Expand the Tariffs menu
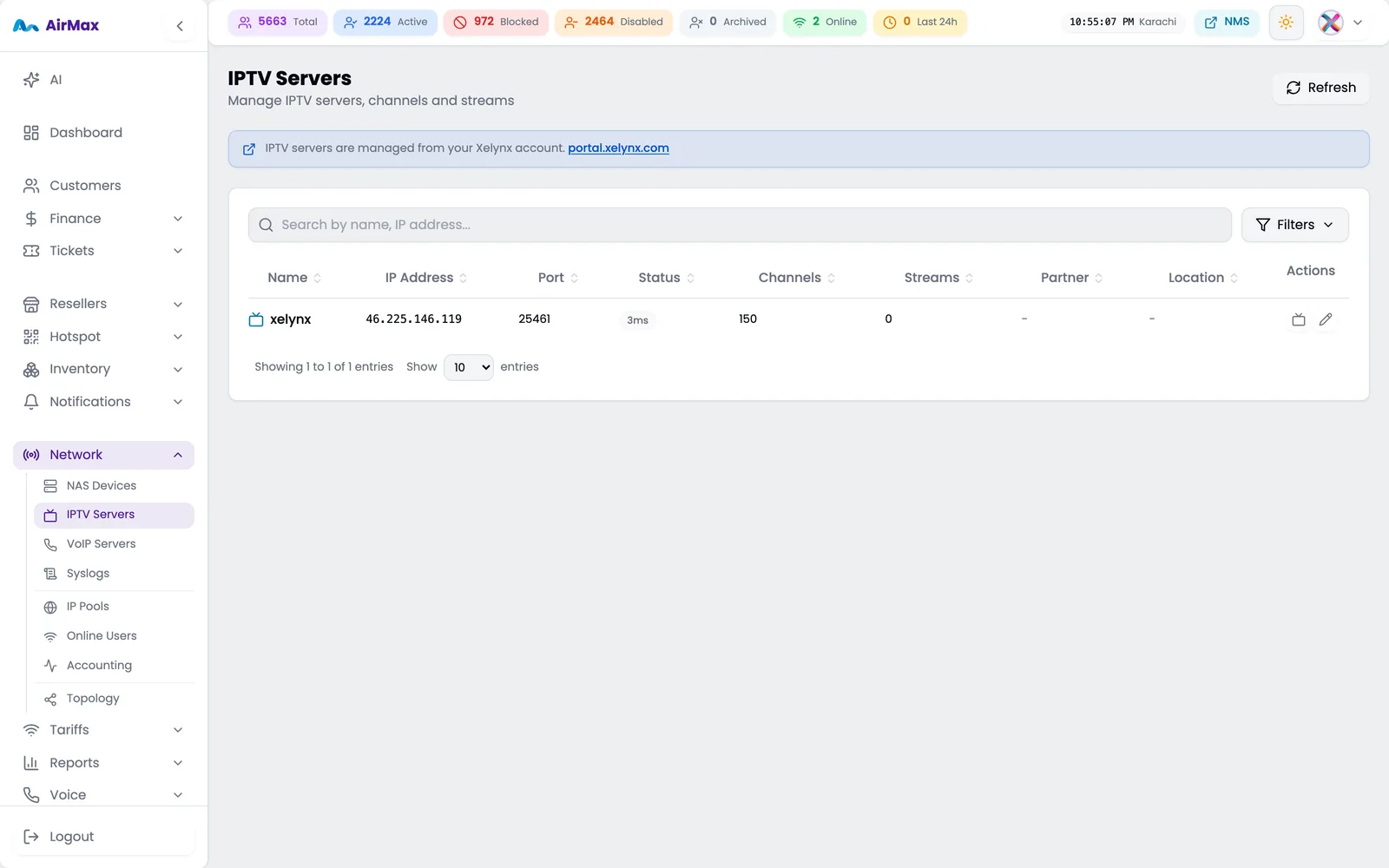This screenshot has width=1389, height=868. point(103,730)
